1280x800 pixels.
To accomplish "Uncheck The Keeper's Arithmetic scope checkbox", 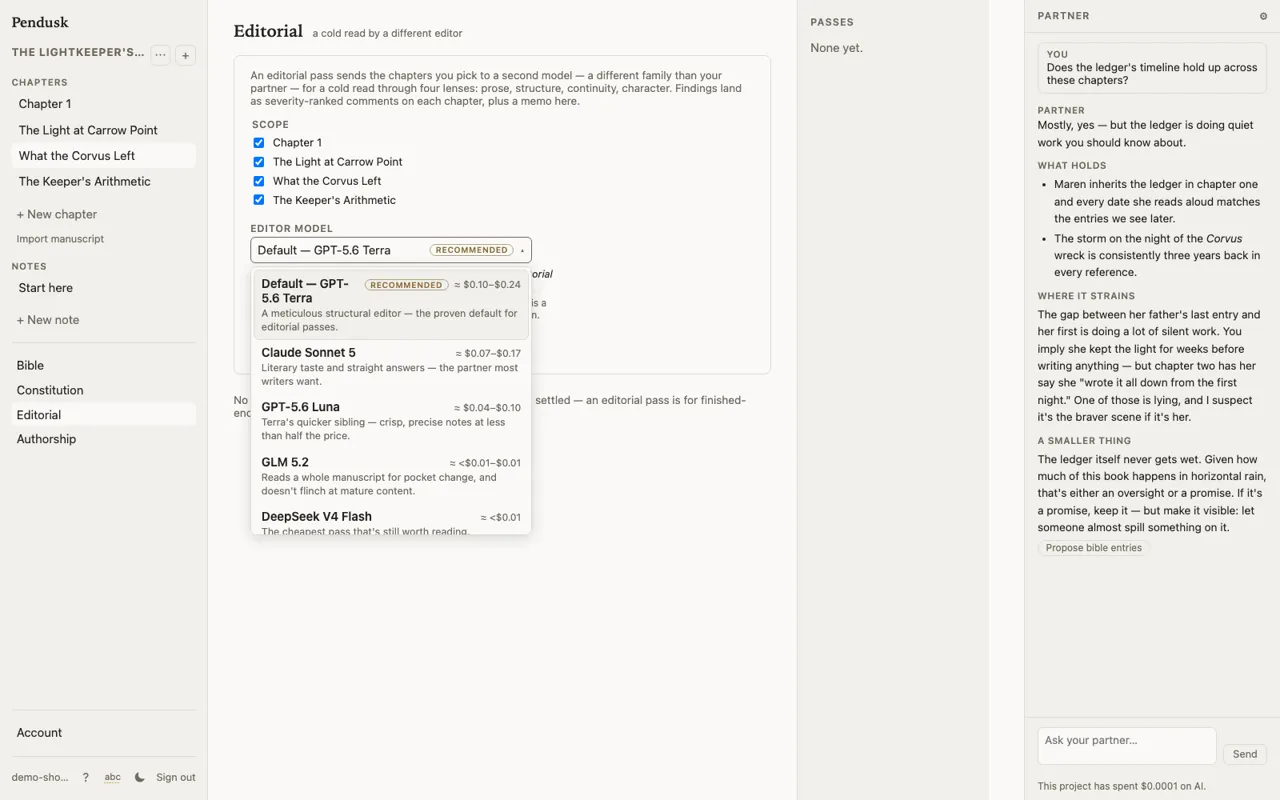I will (x=258, y=200).
